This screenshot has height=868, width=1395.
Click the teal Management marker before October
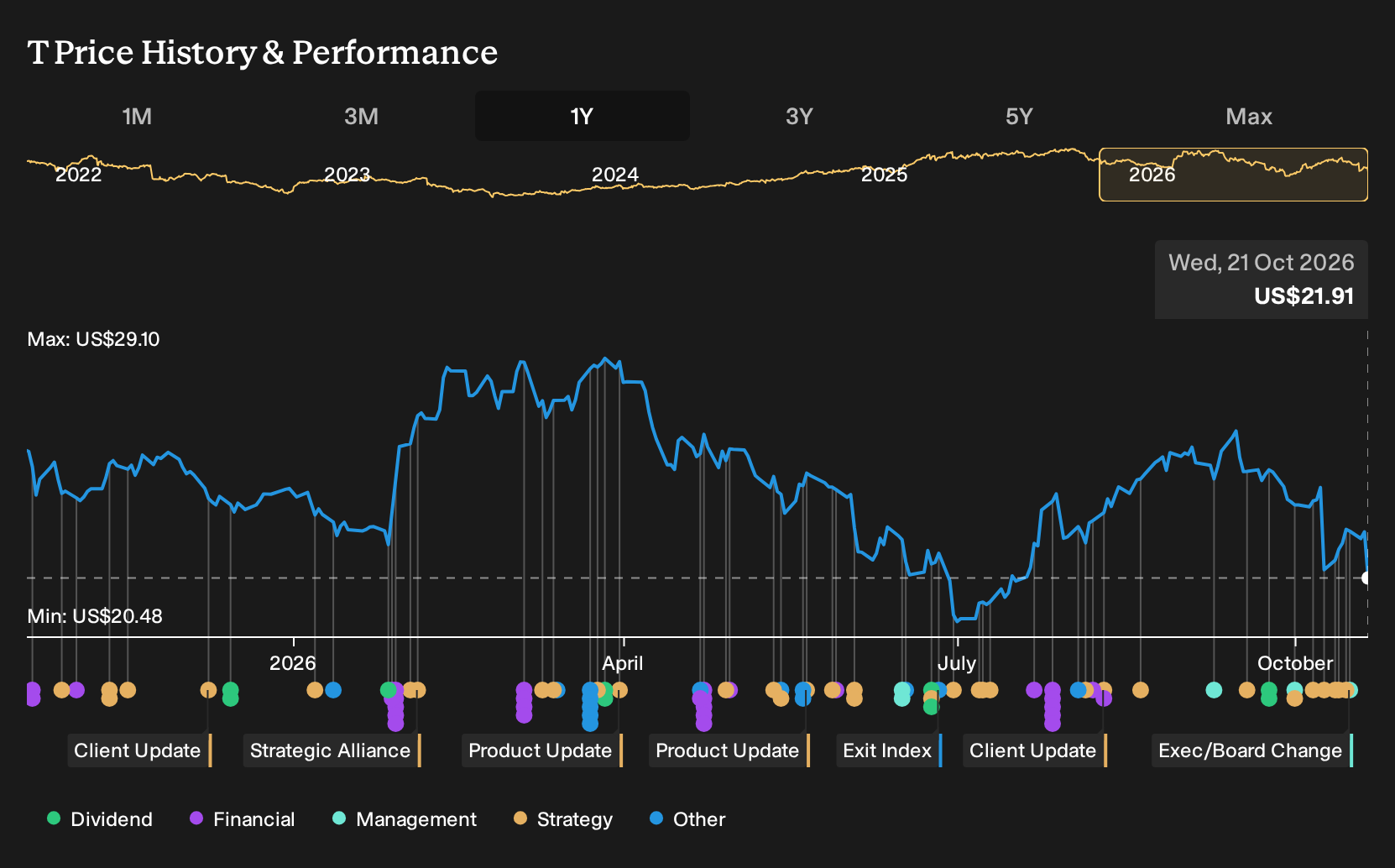pyautogui.click(x=1214, y=690)
